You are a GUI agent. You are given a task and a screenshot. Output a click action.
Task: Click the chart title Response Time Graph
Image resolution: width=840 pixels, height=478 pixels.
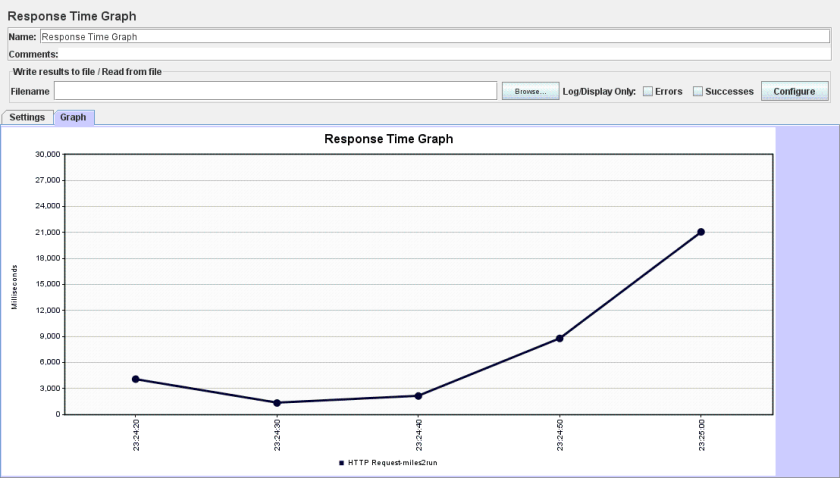[388, 139]
